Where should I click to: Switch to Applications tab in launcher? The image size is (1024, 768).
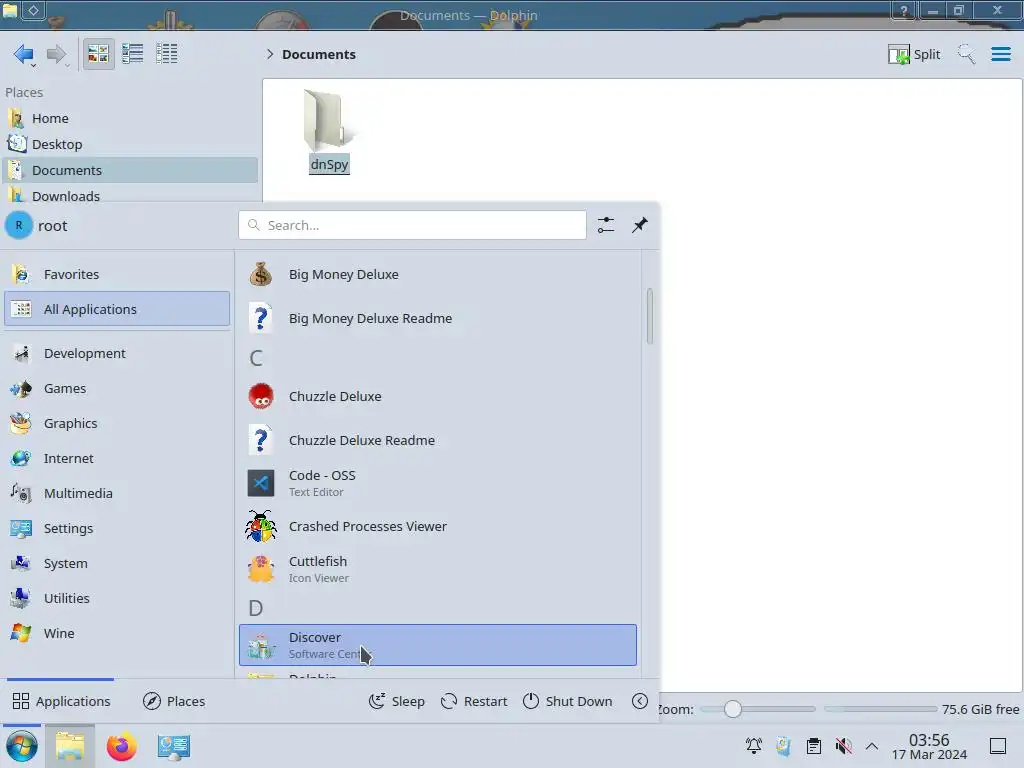pyautogui.click(x=61, y=701)
